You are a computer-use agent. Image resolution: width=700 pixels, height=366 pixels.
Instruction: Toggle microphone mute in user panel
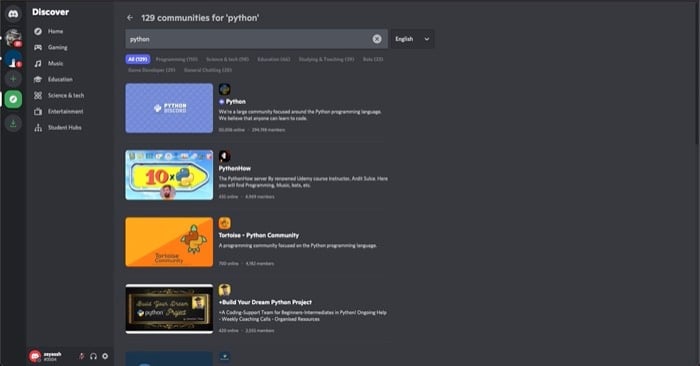[82, 356]
